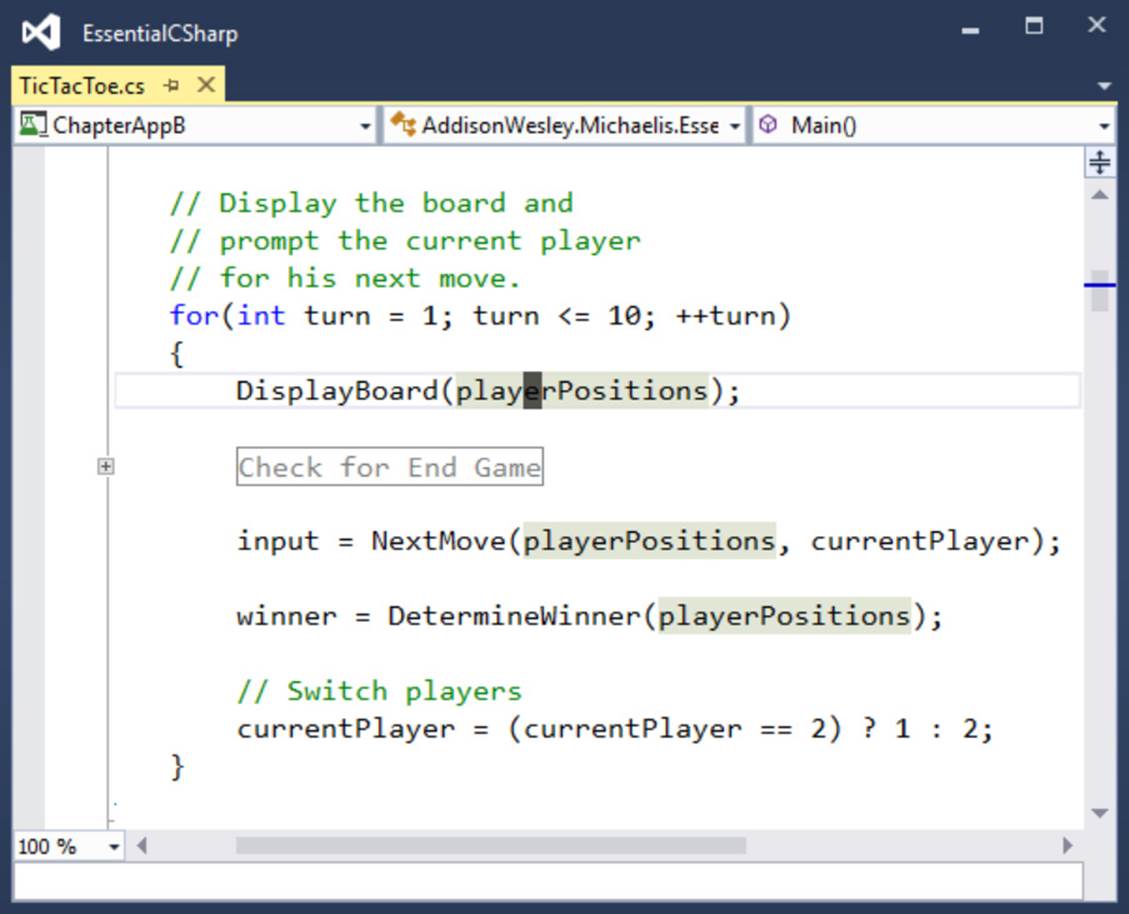Click the vertical scrollbar up arrow
1129x914 pixels.
click(x=1099, y=195)
